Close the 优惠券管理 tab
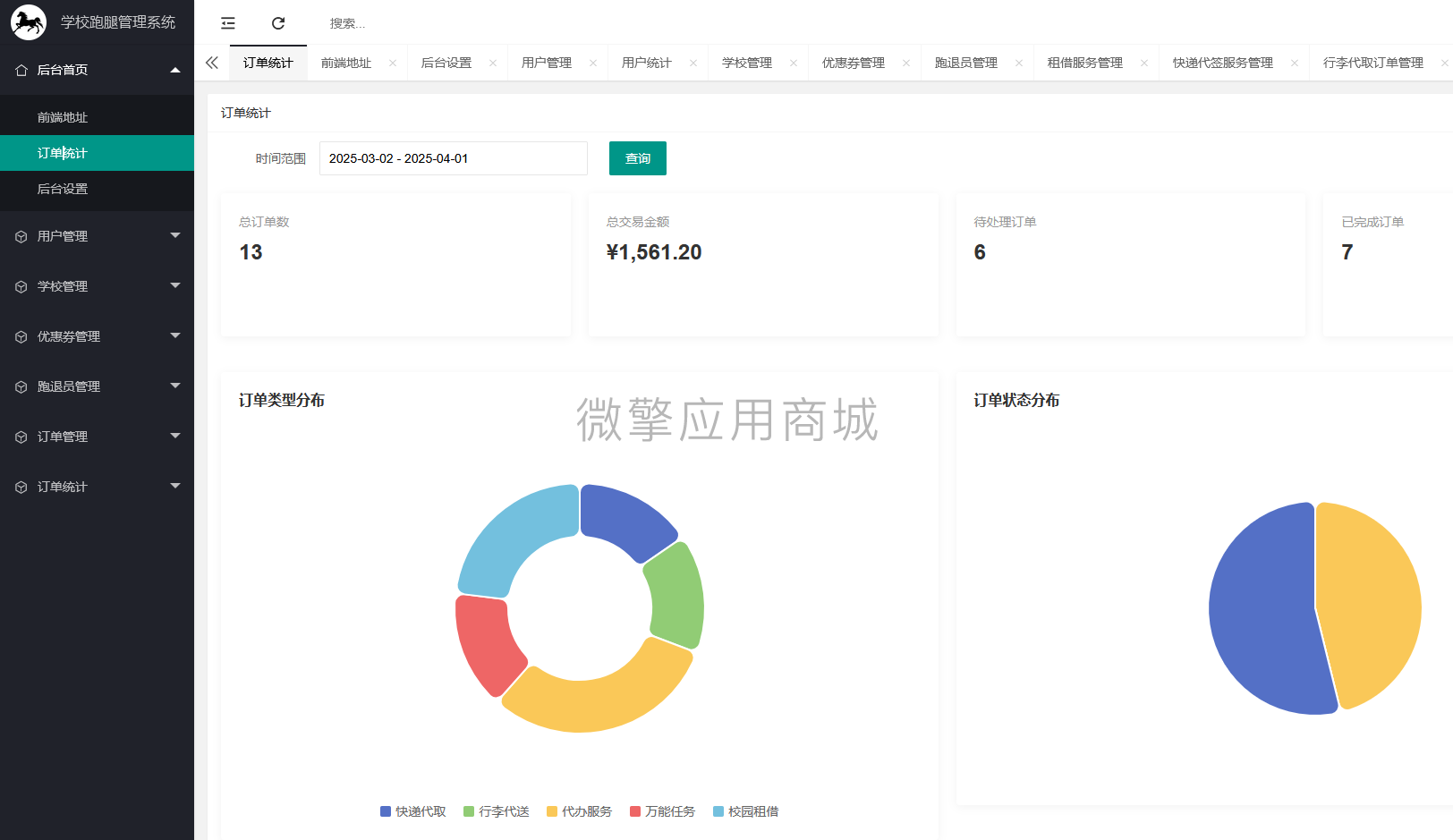 tap(906, 63)
